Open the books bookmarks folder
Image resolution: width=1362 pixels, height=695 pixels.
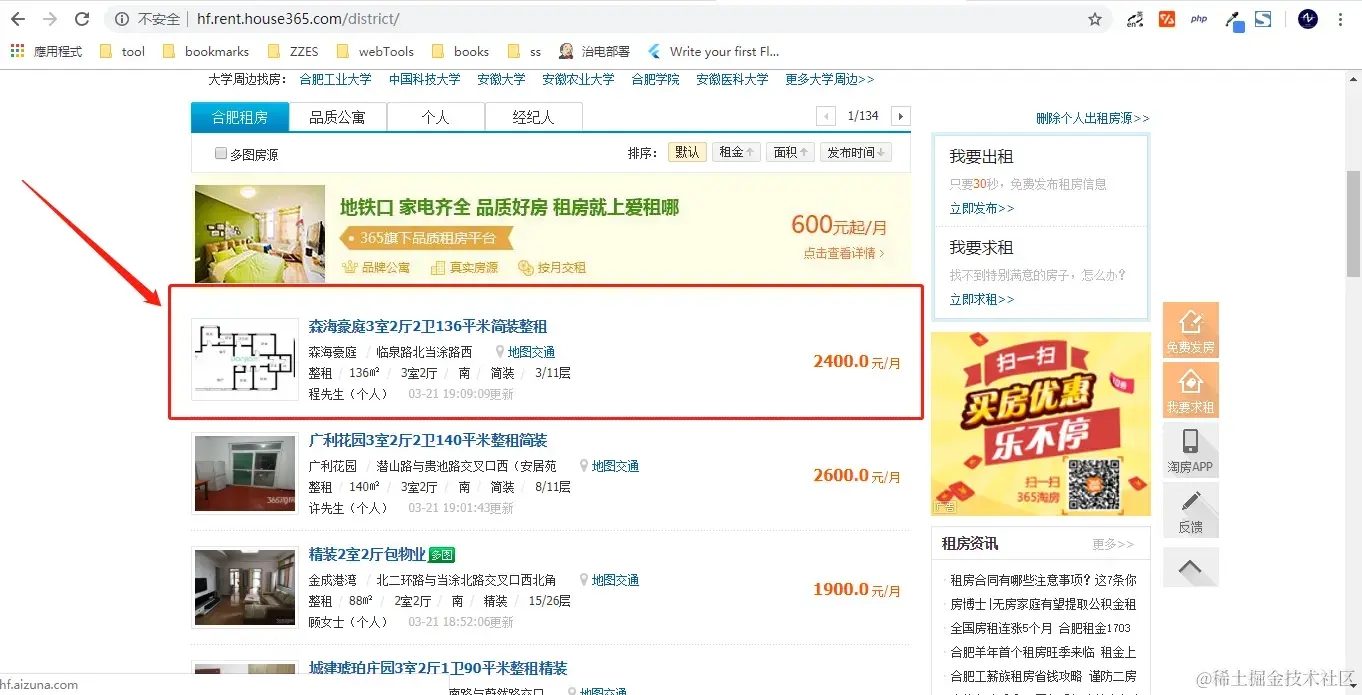point(460,51)
